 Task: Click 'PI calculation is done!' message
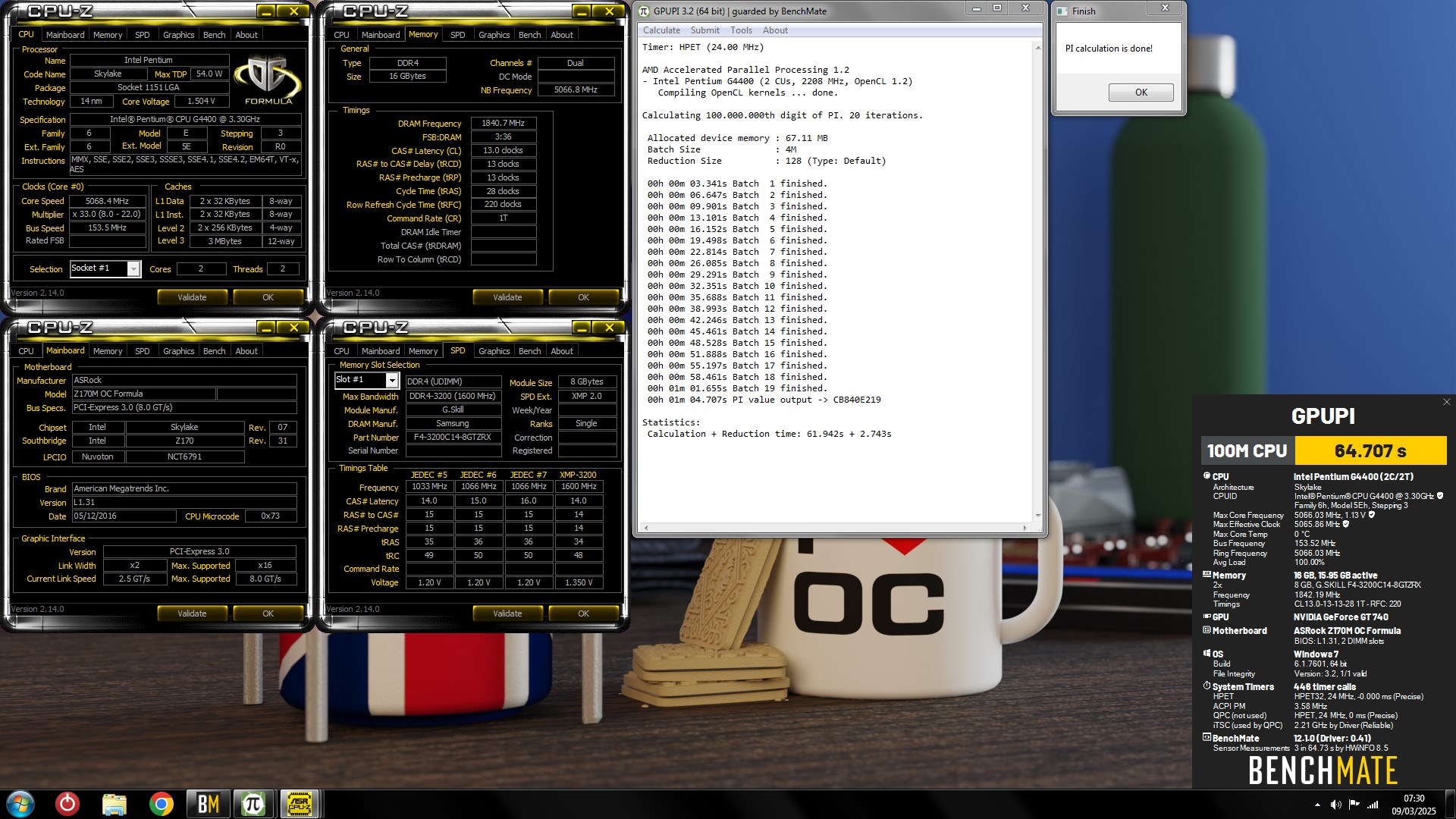(x=1109, y=49)
